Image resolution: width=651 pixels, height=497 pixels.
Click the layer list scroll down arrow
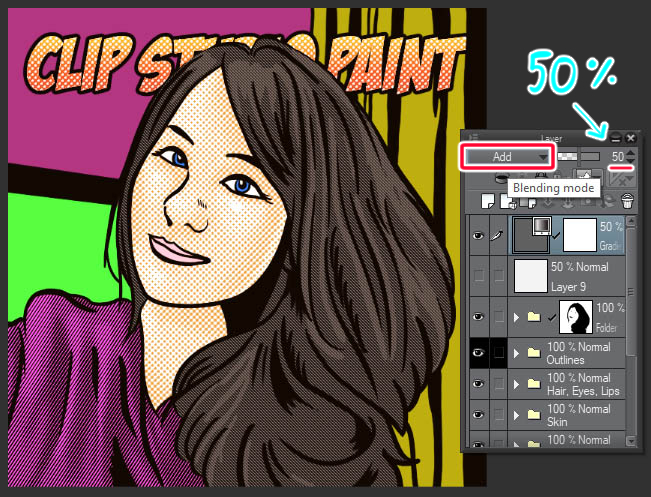[631, 441]
